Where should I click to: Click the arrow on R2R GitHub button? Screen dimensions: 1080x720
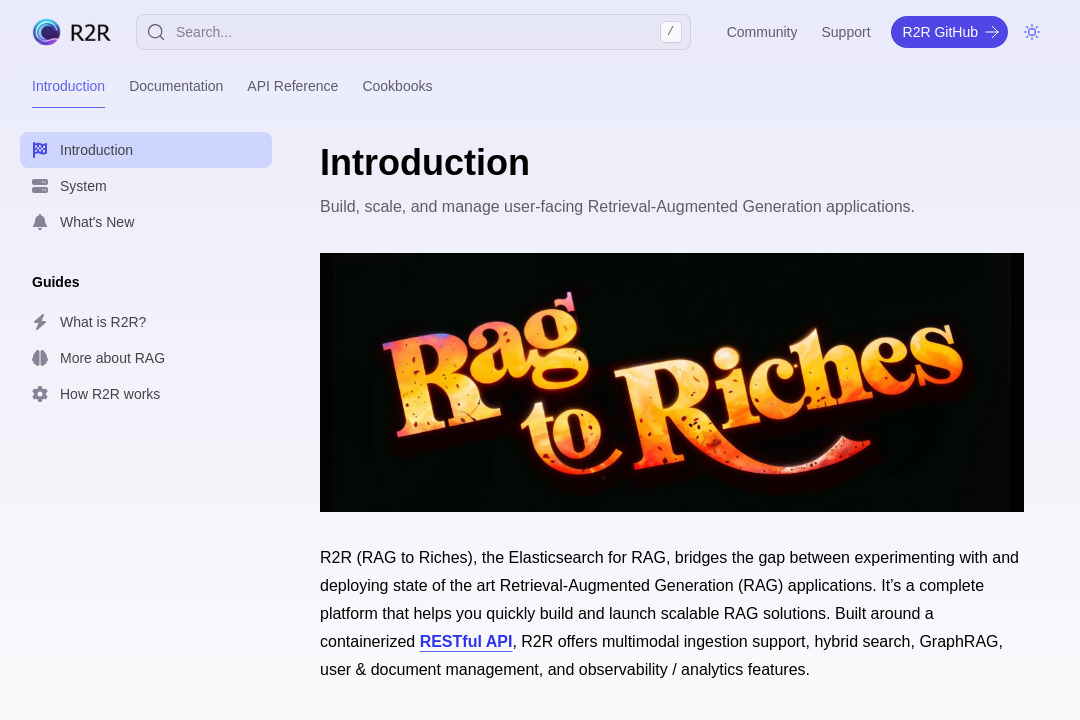[992, 32]
